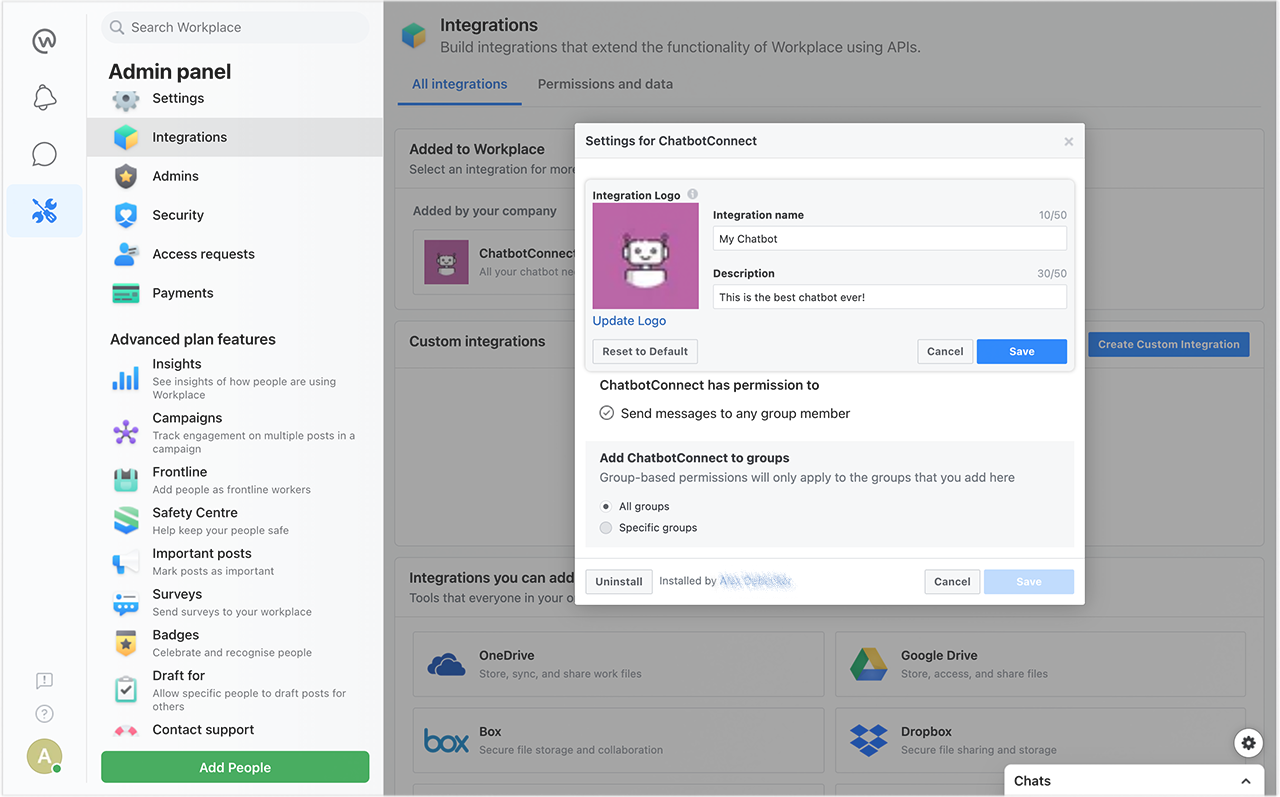Screen dimensions: 1280x797
Task: Click Cancel in the dialog footer
Action: pyautogui.click(x=952, y=582)
